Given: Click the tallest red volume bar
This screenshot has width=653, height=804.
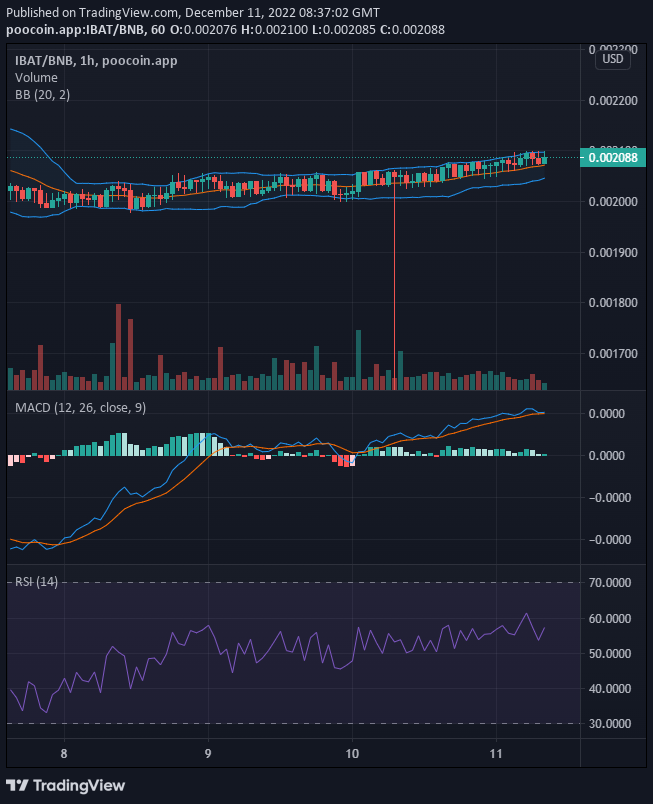Looking at the screenshot, I should [118, 347].
